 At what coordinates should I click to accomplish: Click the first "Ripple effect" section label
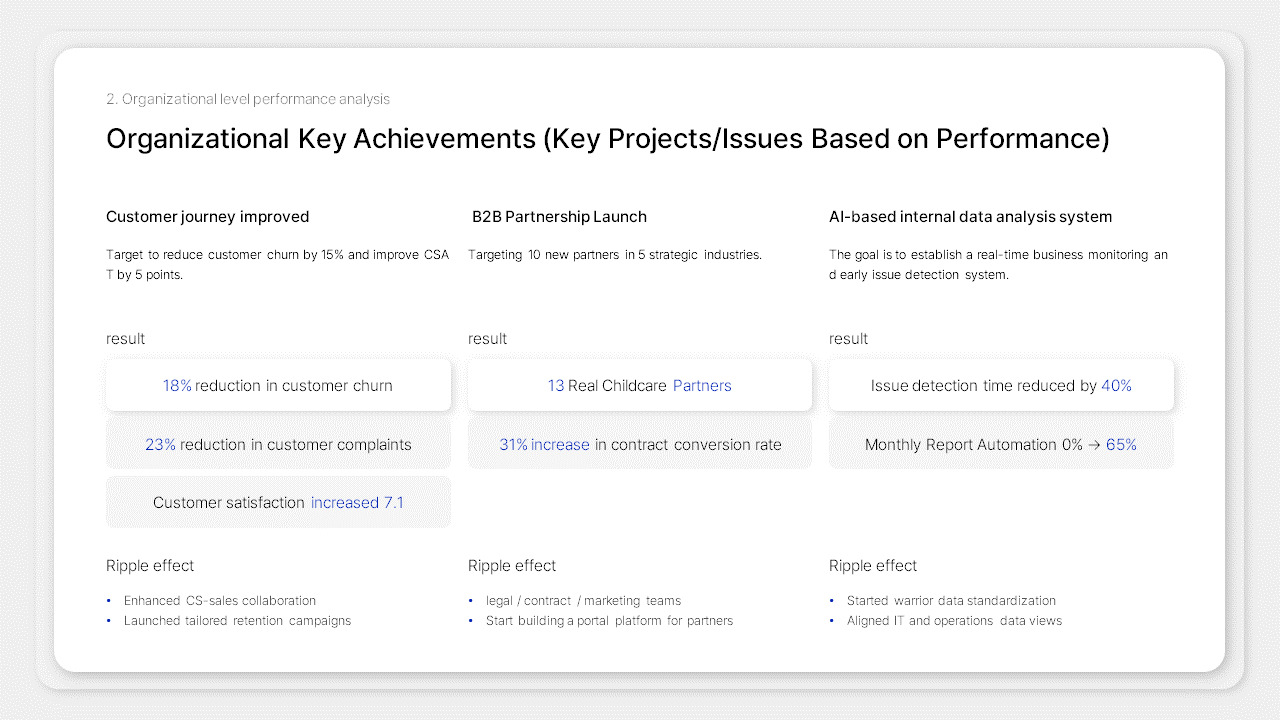[150, 565]
